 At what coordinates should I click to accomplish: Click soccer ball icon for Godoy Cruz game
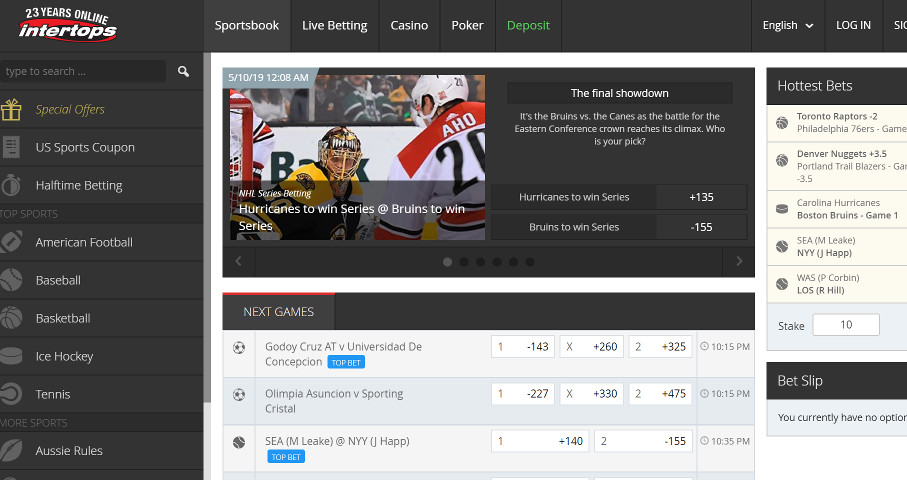pos(239,348)
